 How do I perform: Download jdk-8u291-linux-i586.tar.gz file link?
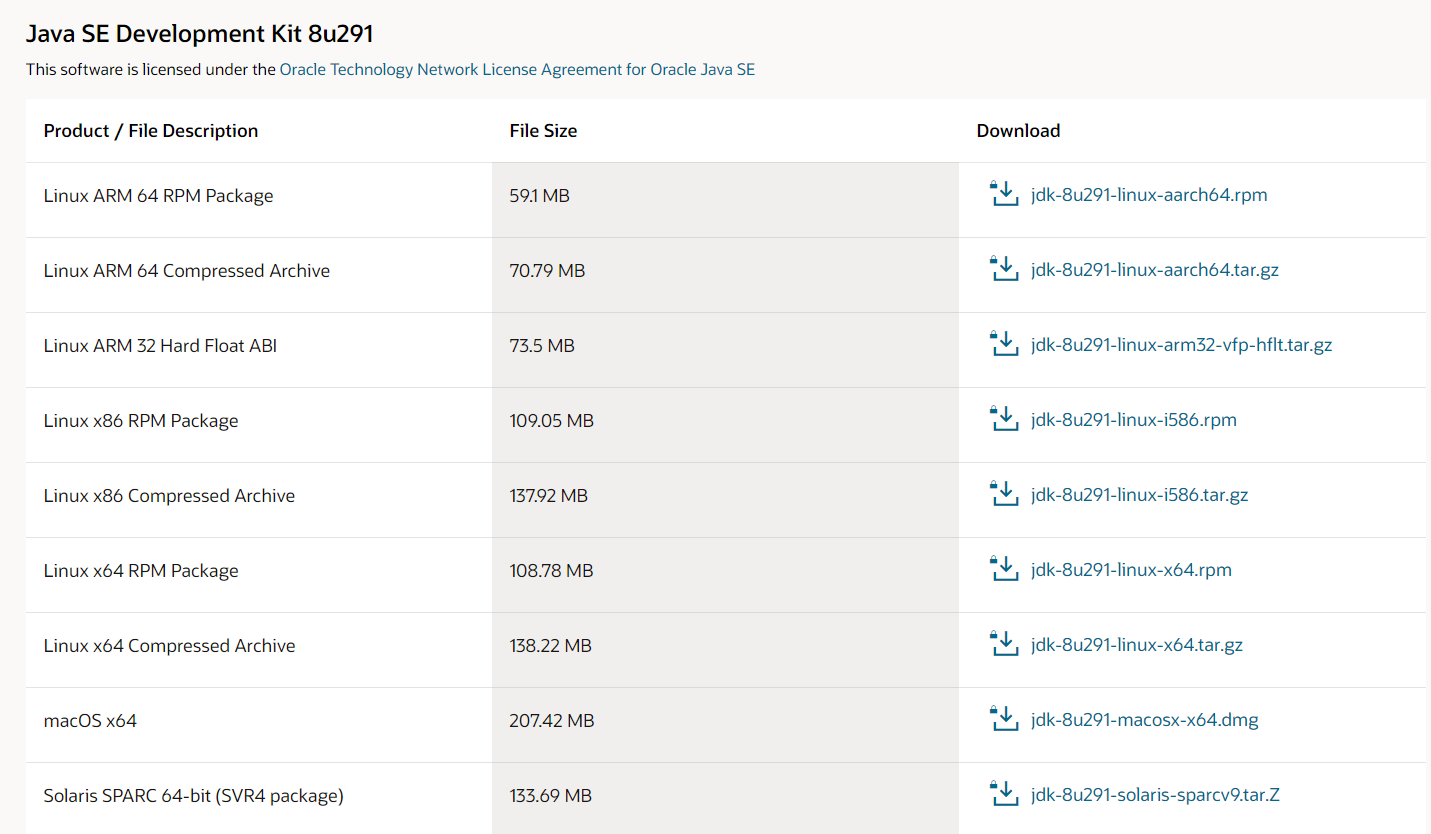pyautogui.click(x=1139, y=495)
